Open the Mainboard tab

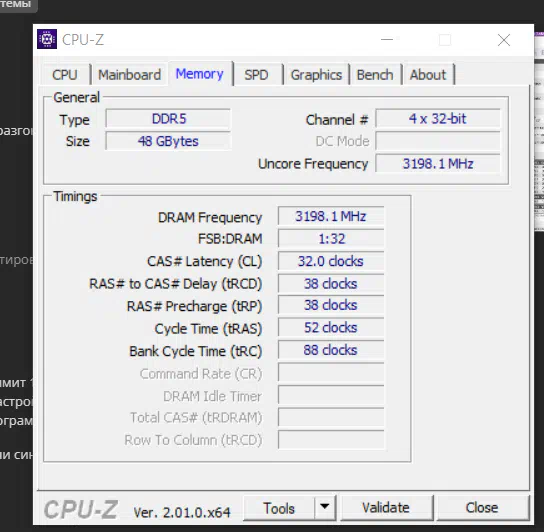(129, 75)
